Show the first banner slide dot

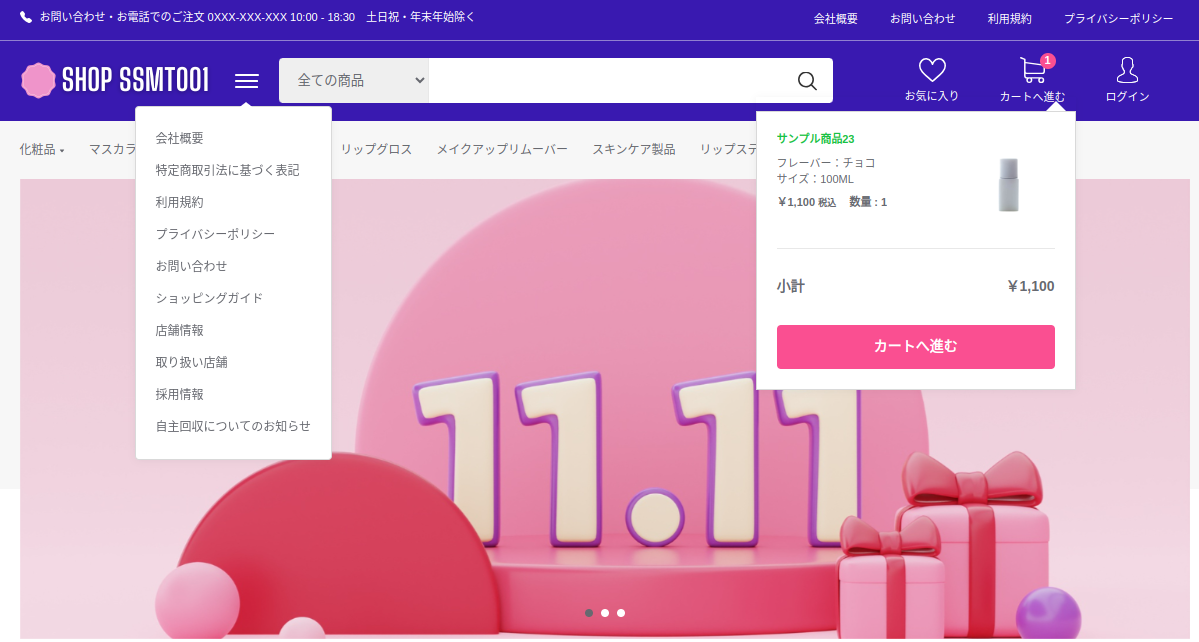[x=589, y=613]
